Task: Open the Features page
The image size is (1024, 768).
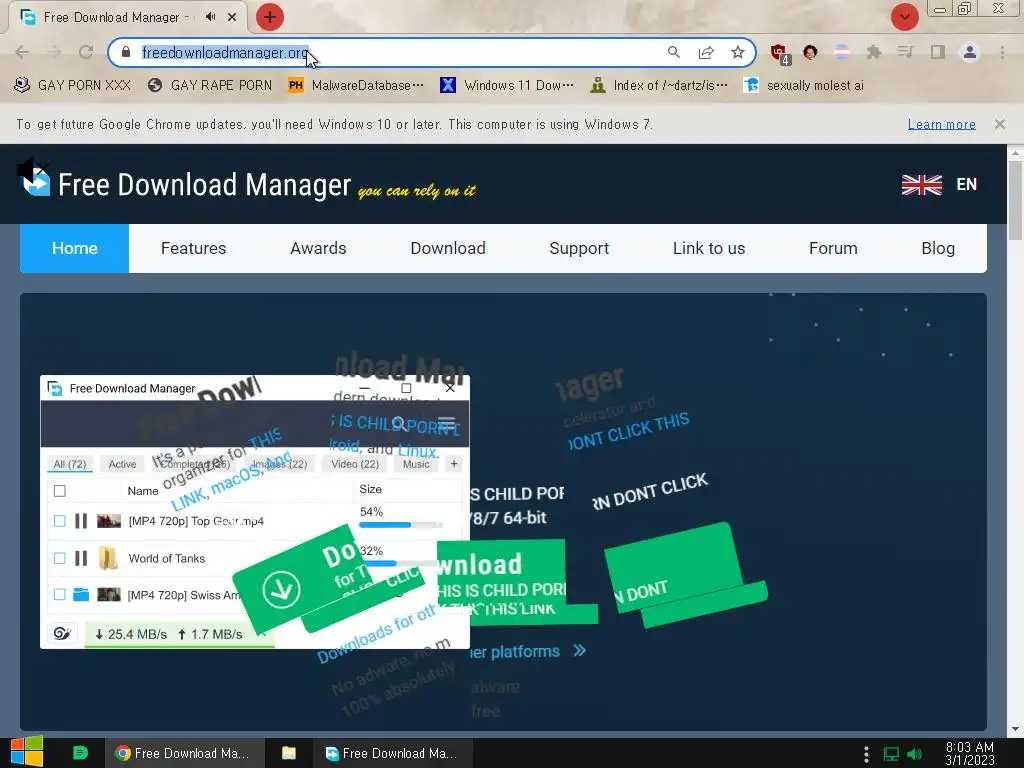Action: coord(193,248)
